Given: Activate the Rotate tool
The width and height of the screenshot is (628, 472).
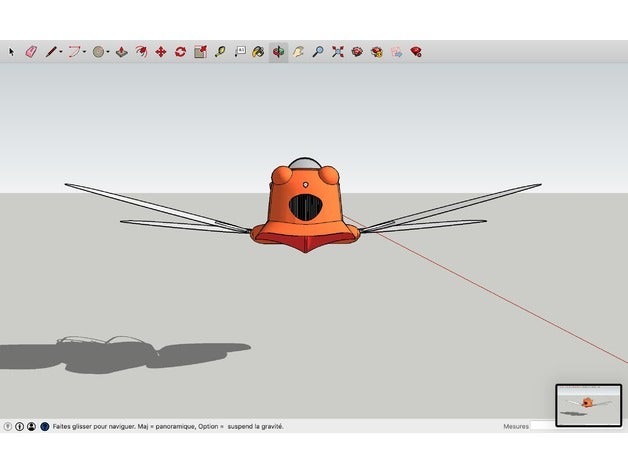Looking at the screenshot, I should pyautogui.click(x=180, y=51).
